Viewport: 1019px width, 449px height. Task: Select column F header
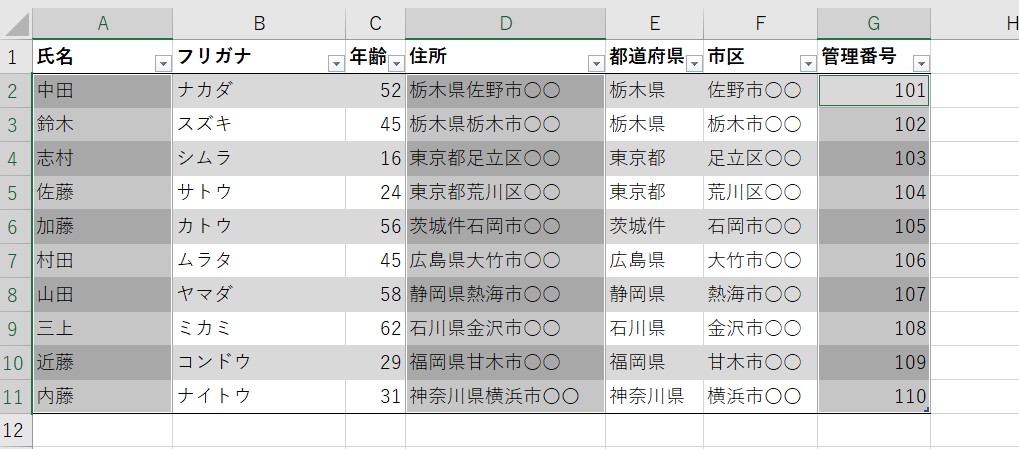(x=760, y=24)
